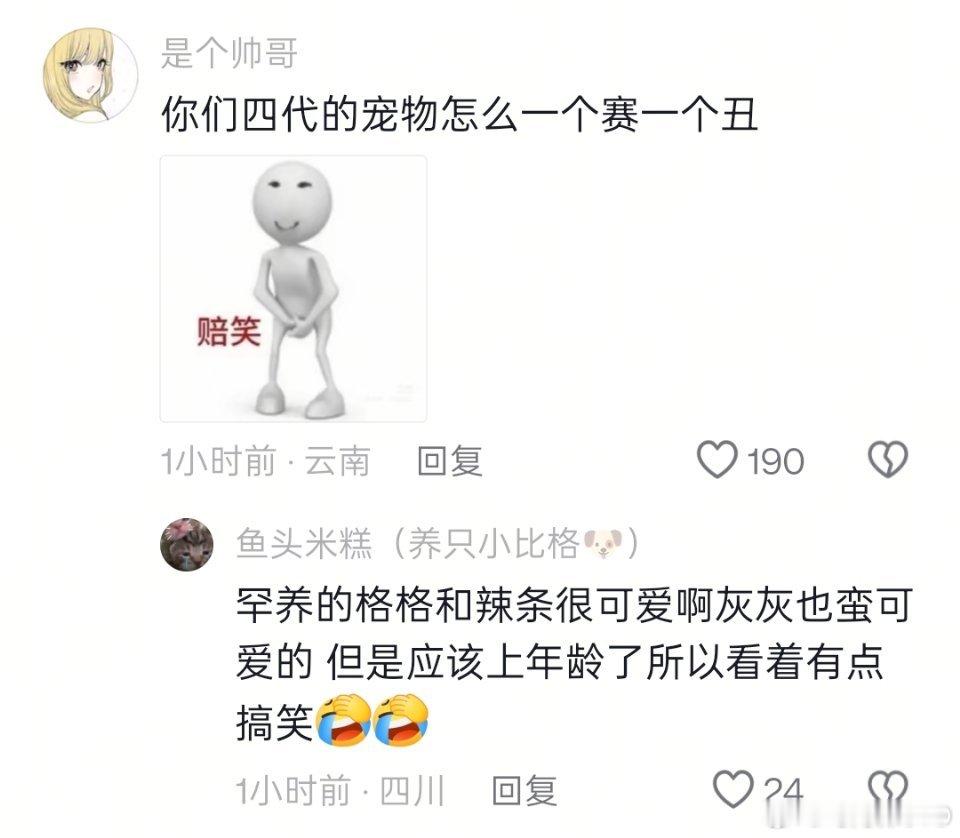Like 鱼头米糕's reply using the heart icon

coord(733,789)
